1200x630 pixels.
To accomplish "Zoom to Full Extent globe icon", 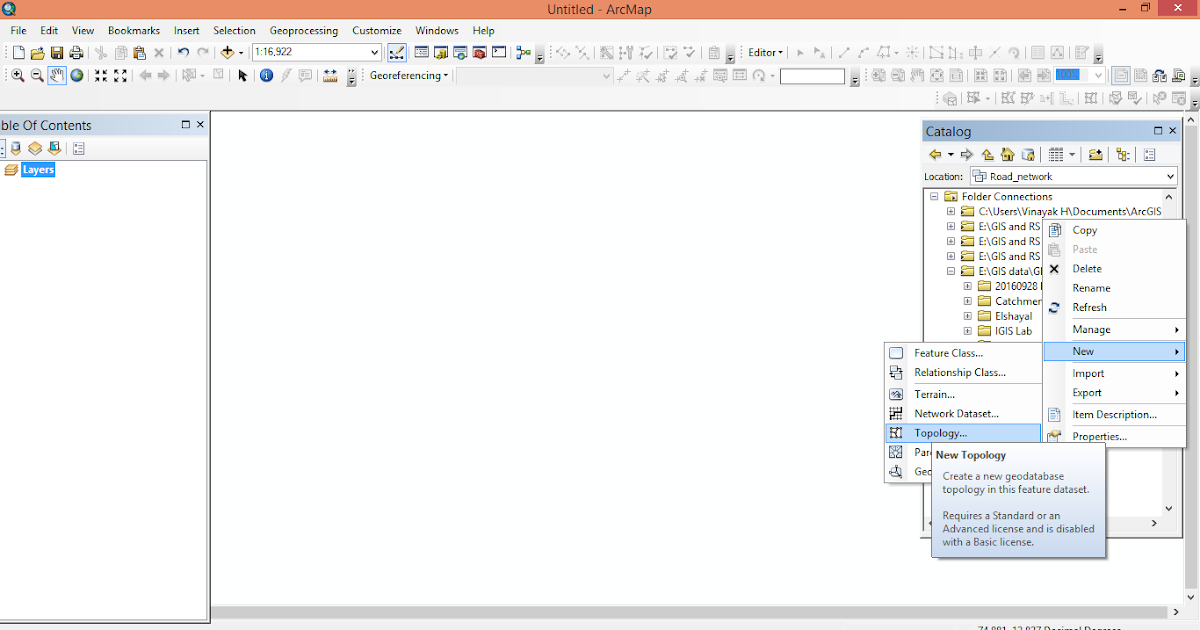I will pos(77,75).
